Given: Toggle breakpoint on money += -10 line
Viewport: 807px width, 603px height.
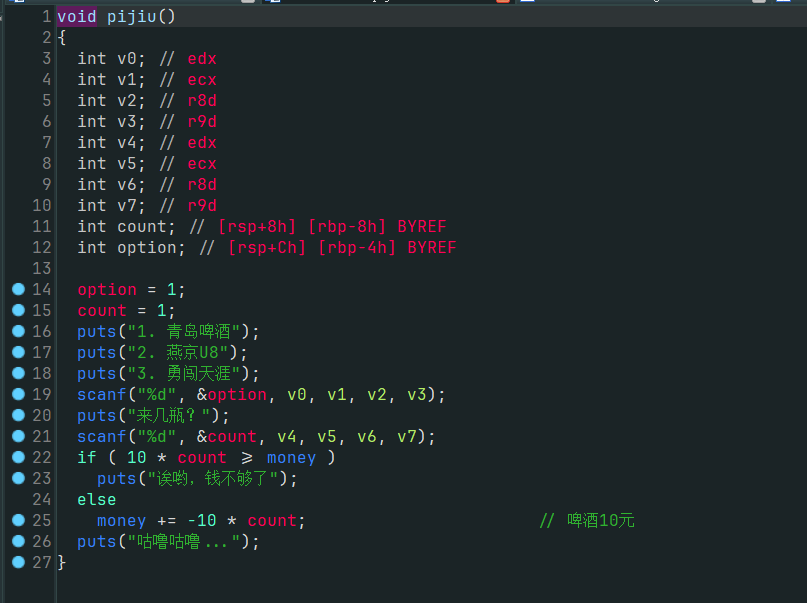Looking at the screenshot, I should [18, 520].
